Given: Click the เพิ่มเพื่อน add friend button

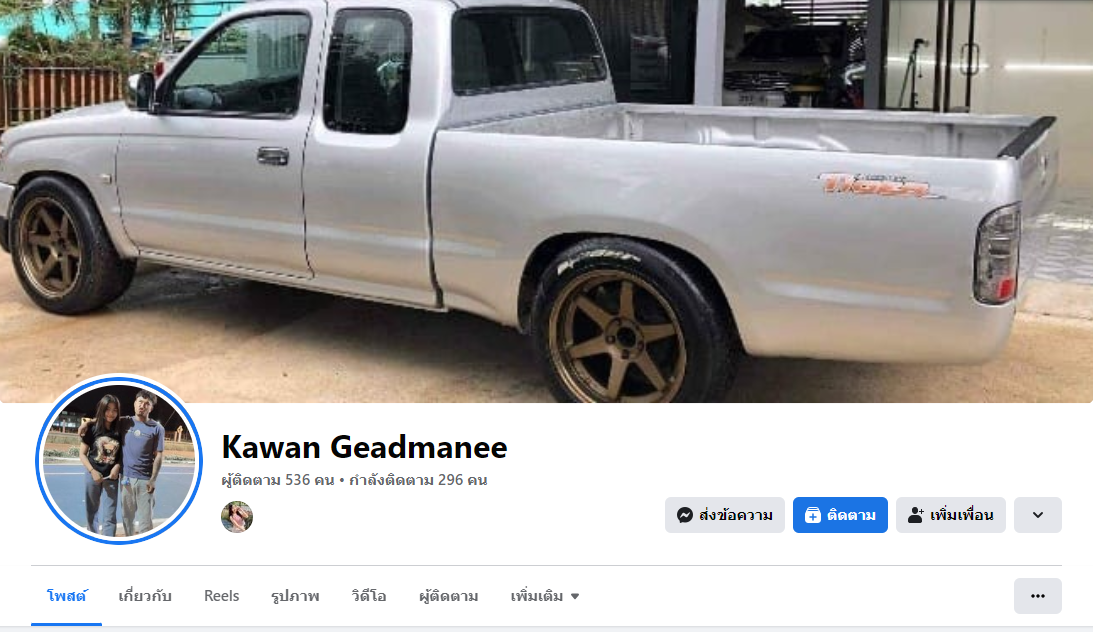Looking at the screenshot, I should (950, 515).
